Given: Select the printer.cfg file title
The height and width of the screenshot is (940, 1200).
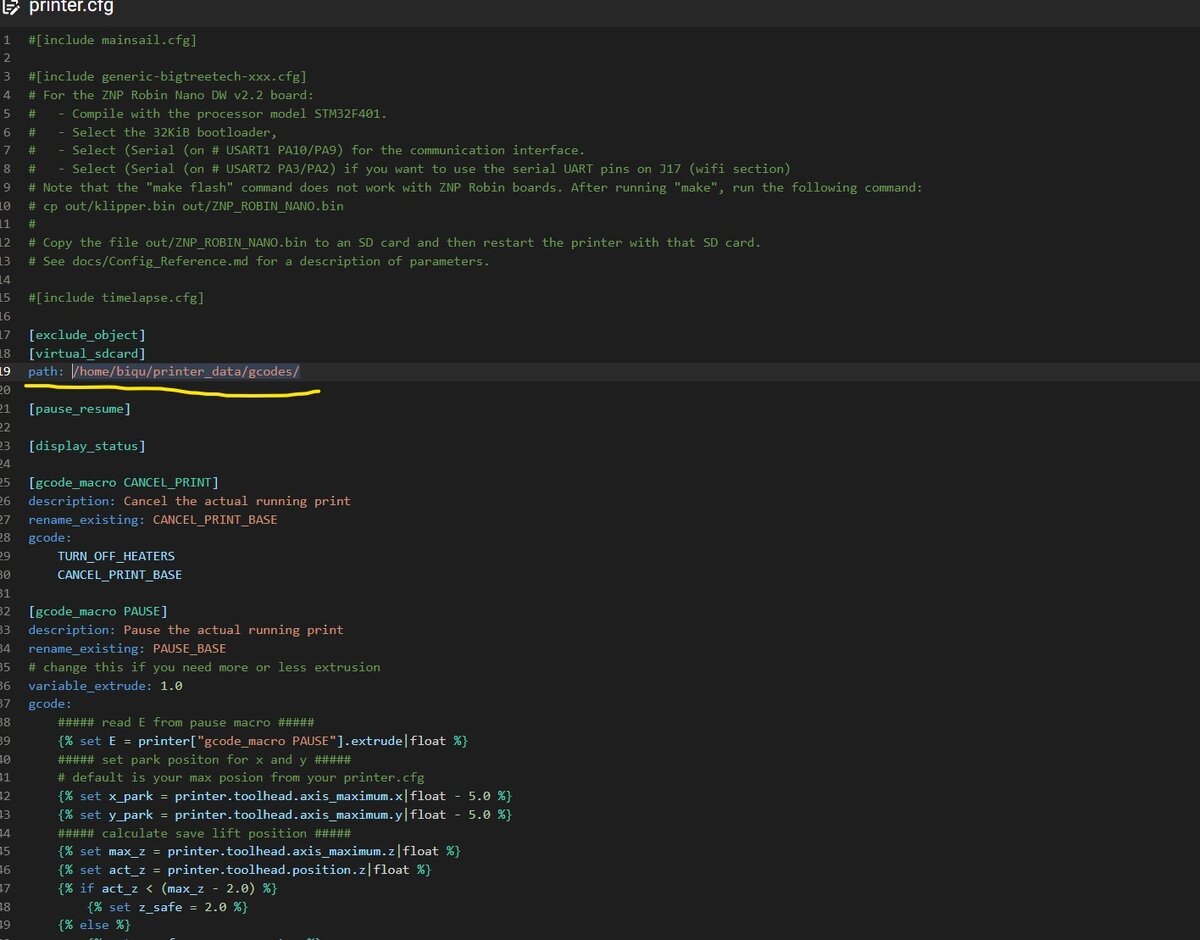Looking at the screenshot, I should [x=72, y=7].
